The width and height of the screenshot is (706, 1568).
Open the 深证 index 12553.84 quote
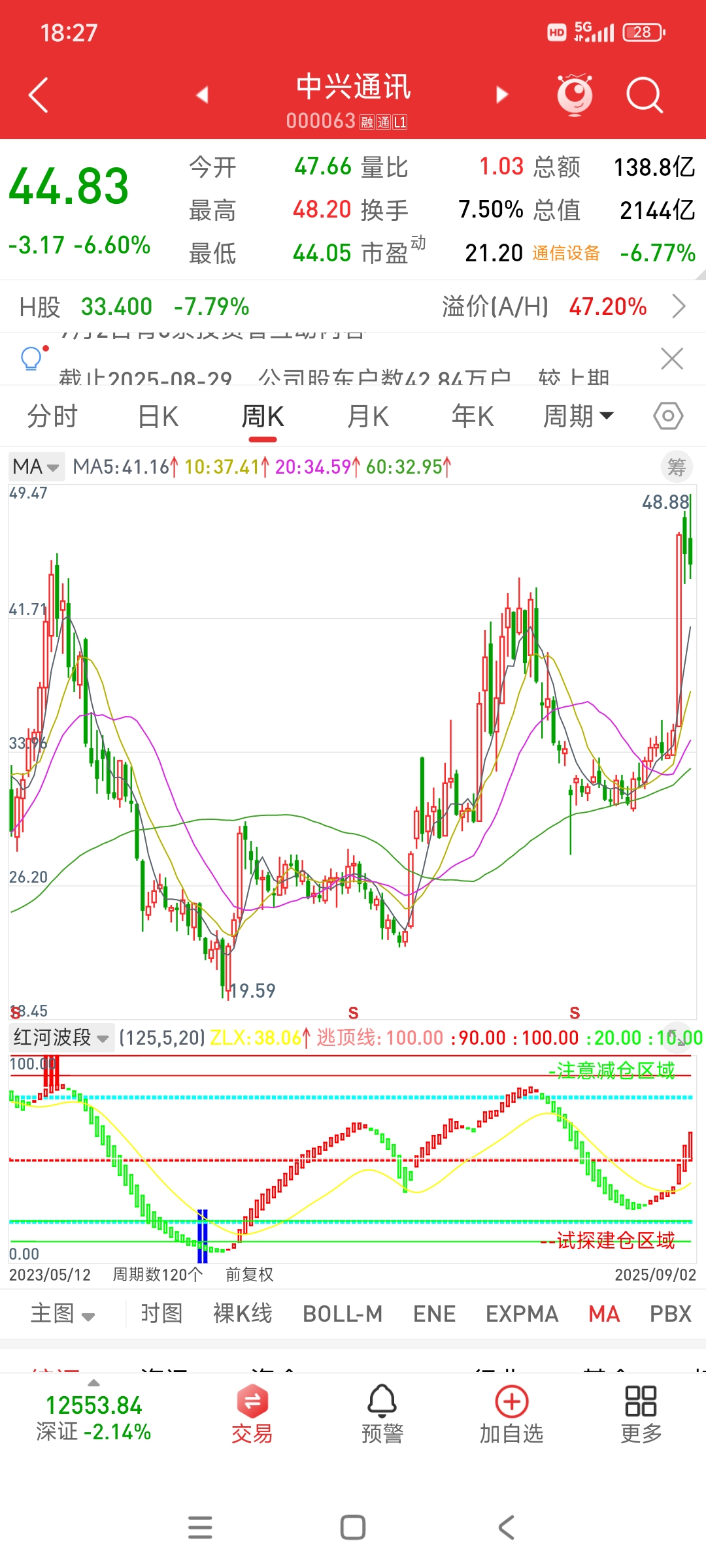click(93, 1418)
